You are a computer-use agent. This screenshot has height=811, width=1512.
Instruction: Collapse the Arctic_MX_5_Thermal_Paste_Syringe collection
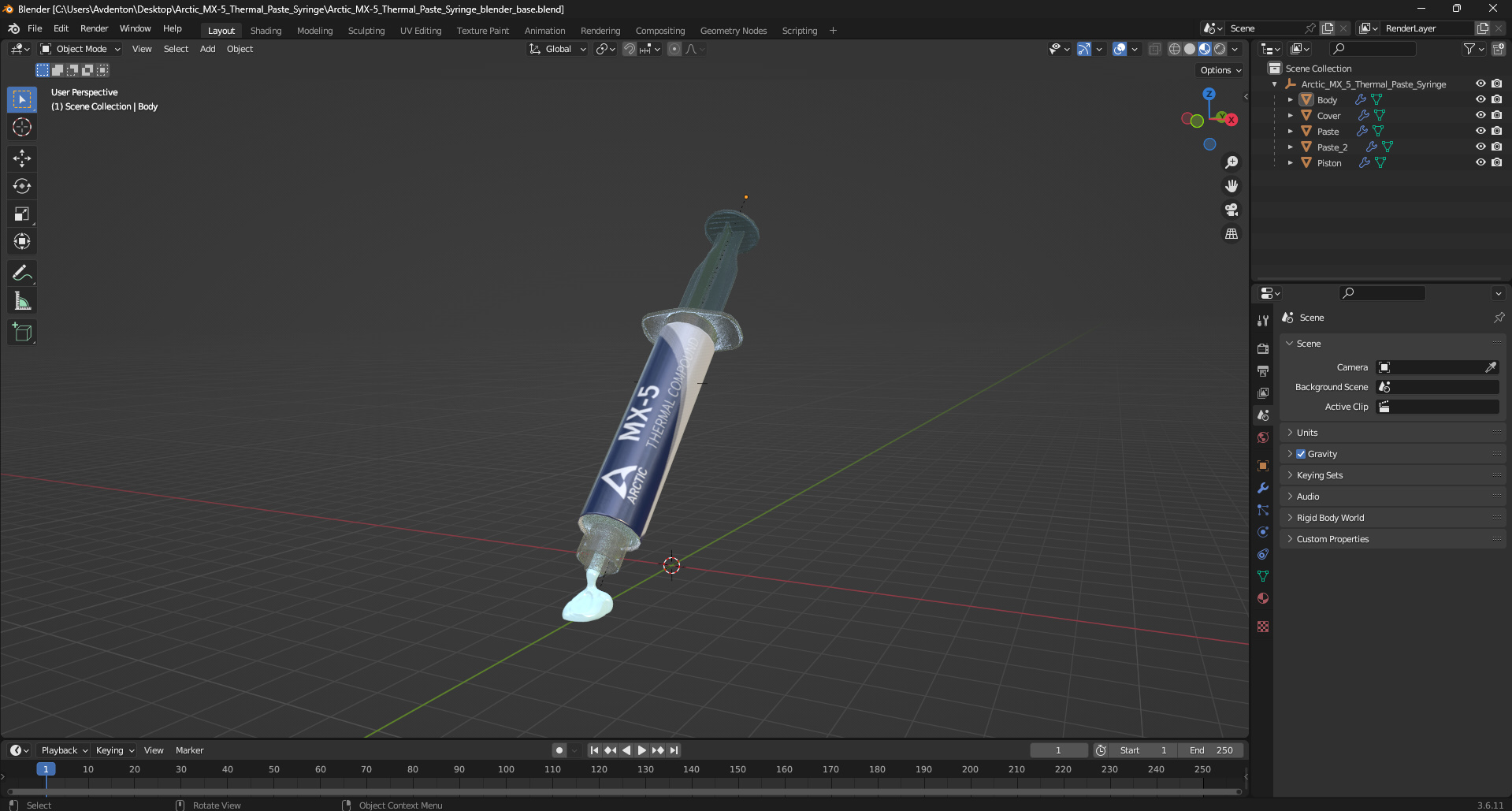point(1274,84)
